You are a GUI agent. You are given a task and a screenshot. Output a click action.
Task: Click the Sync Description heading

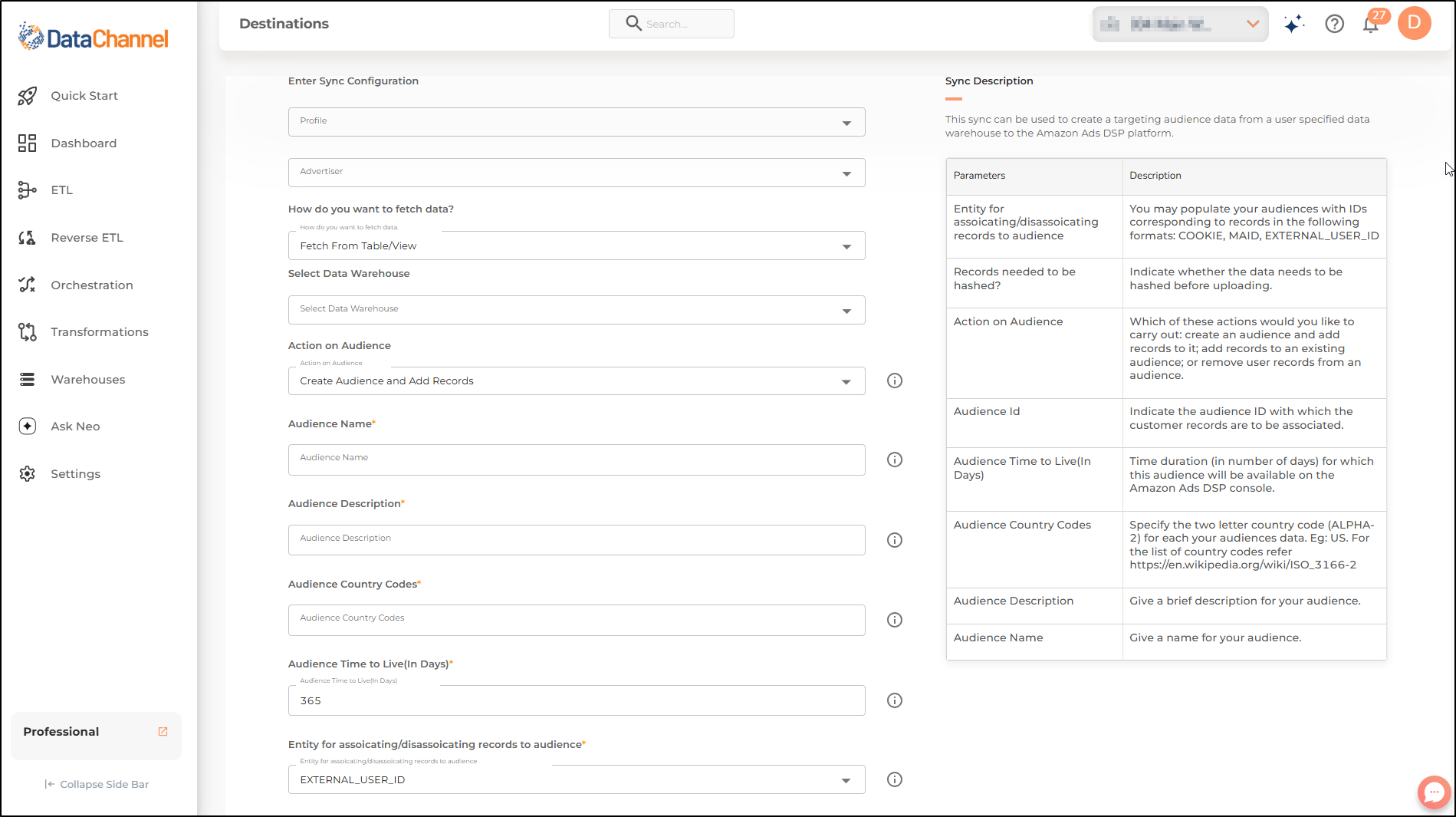[989, 81]
